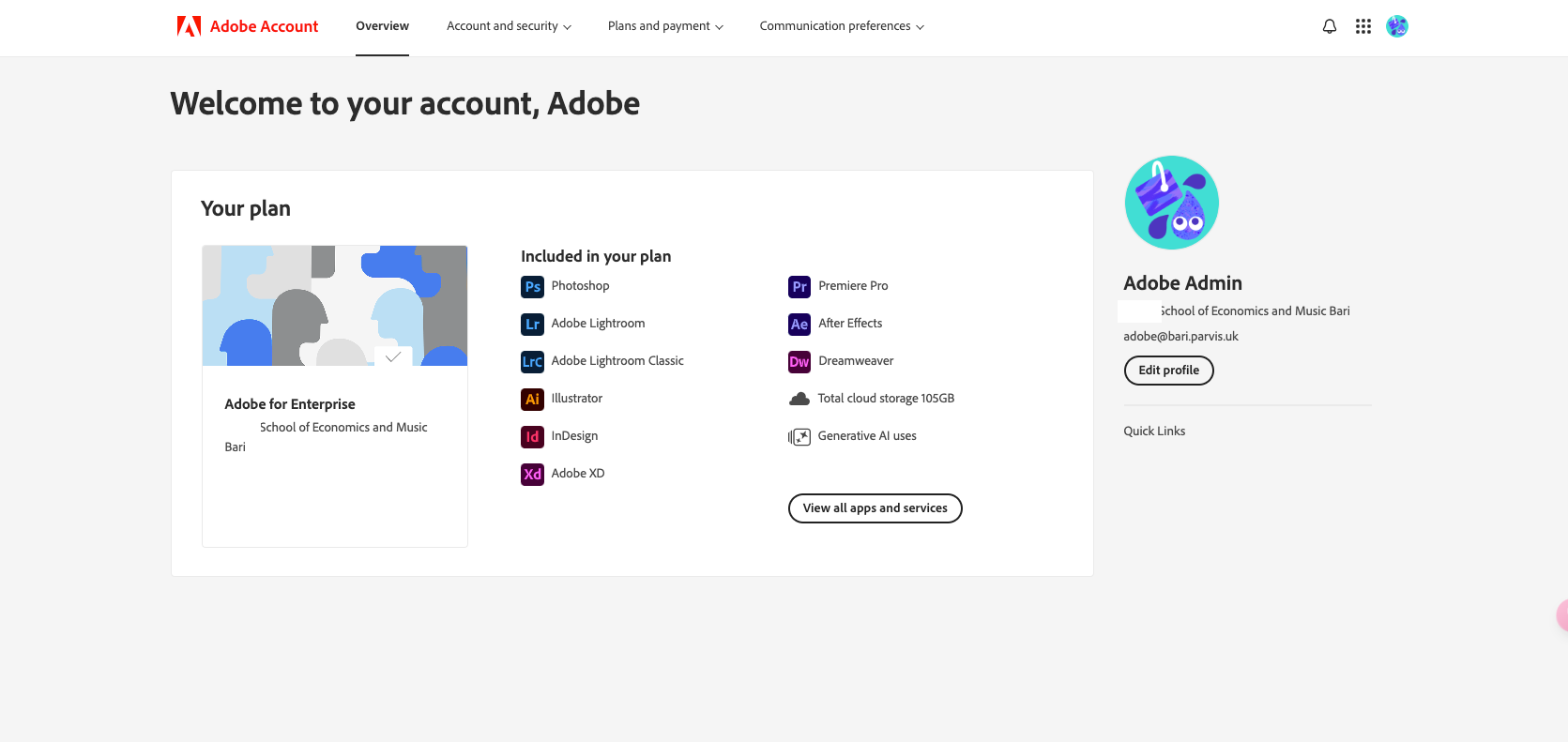Click the Dreamweaver Dw icon
This screenshot has width=1568, height=742.
799,362
